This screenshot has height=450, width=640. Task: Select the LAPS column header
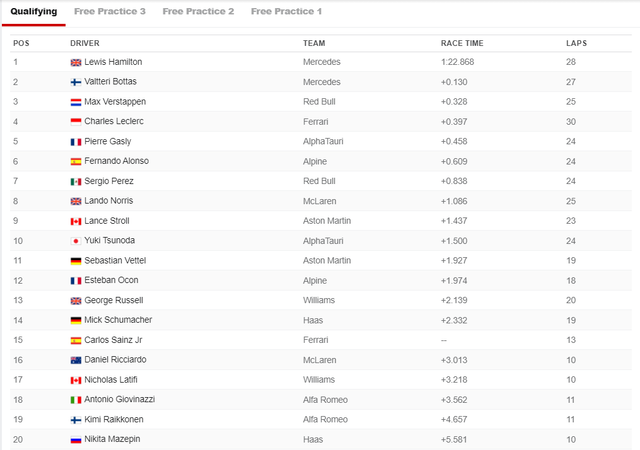pyautogui.click(x=576, y=43)
